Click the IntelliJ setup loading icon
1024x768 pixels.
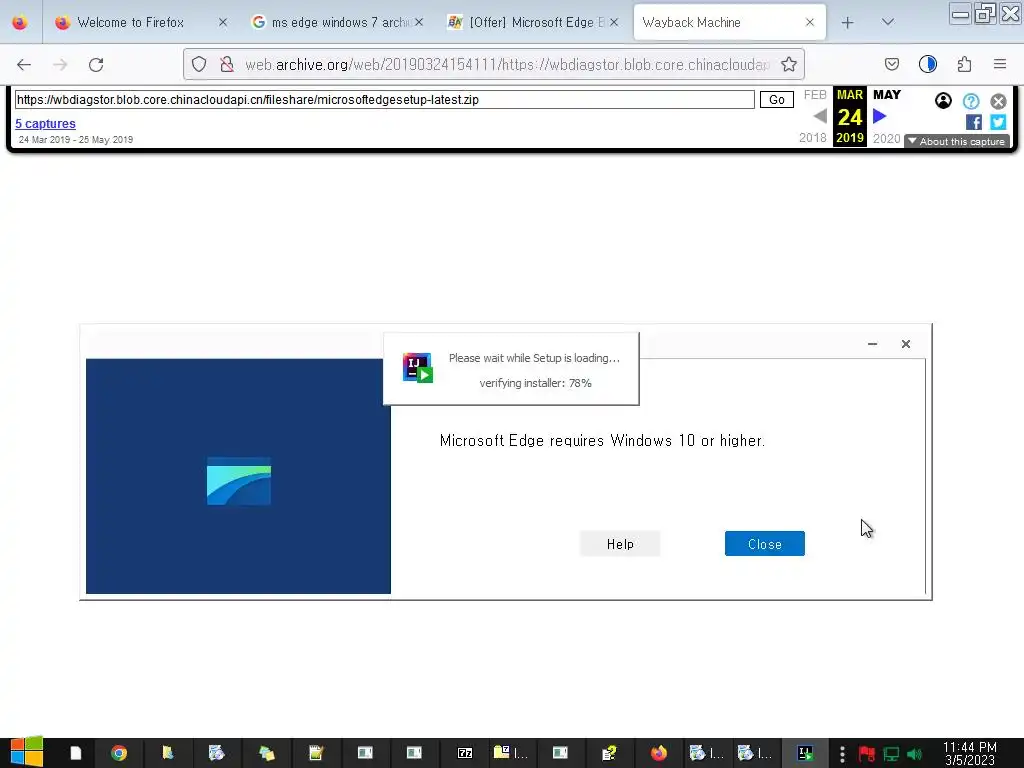(418, 368)
